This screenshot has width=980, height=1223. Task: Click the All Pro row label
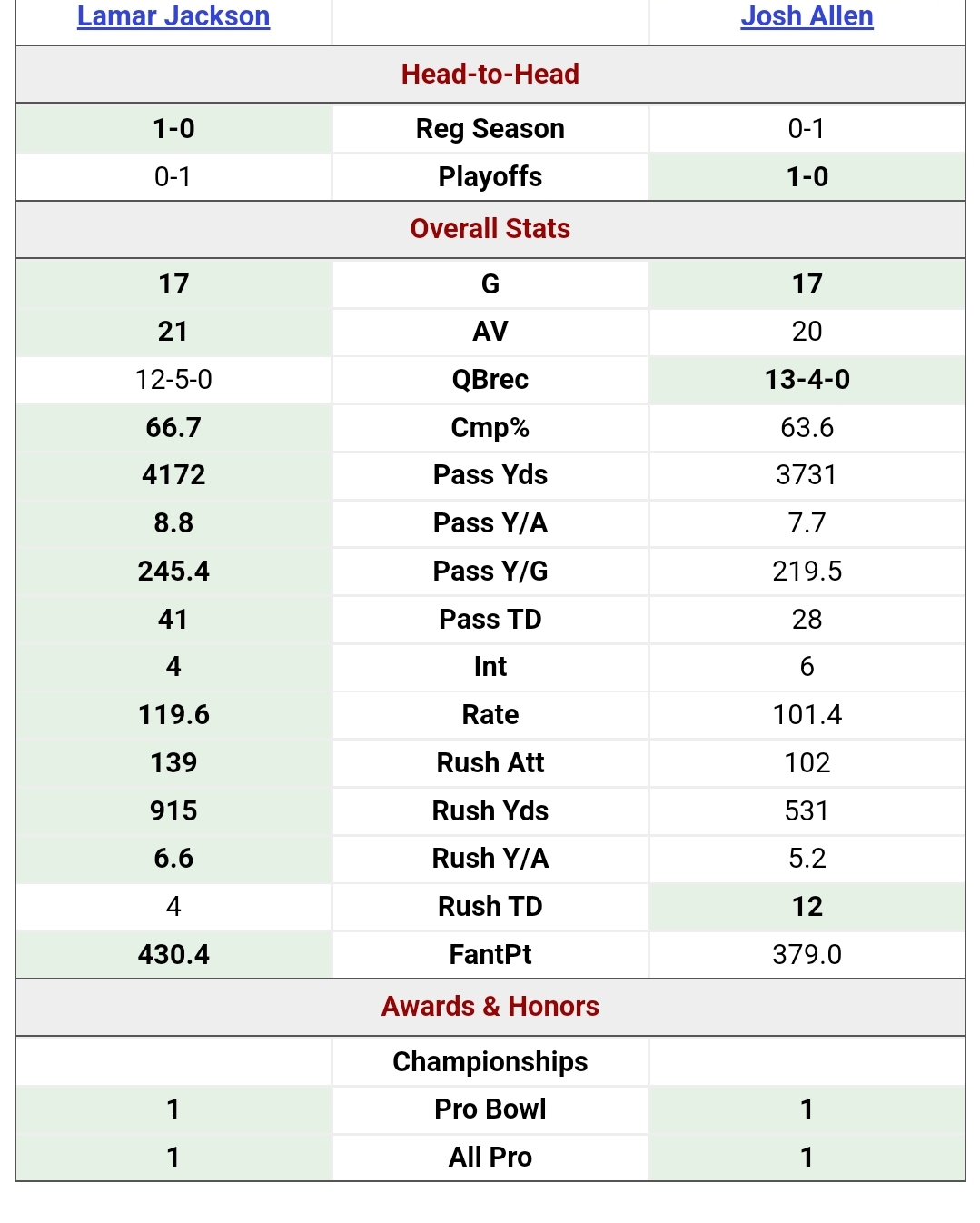click(x=490, y=1157)
